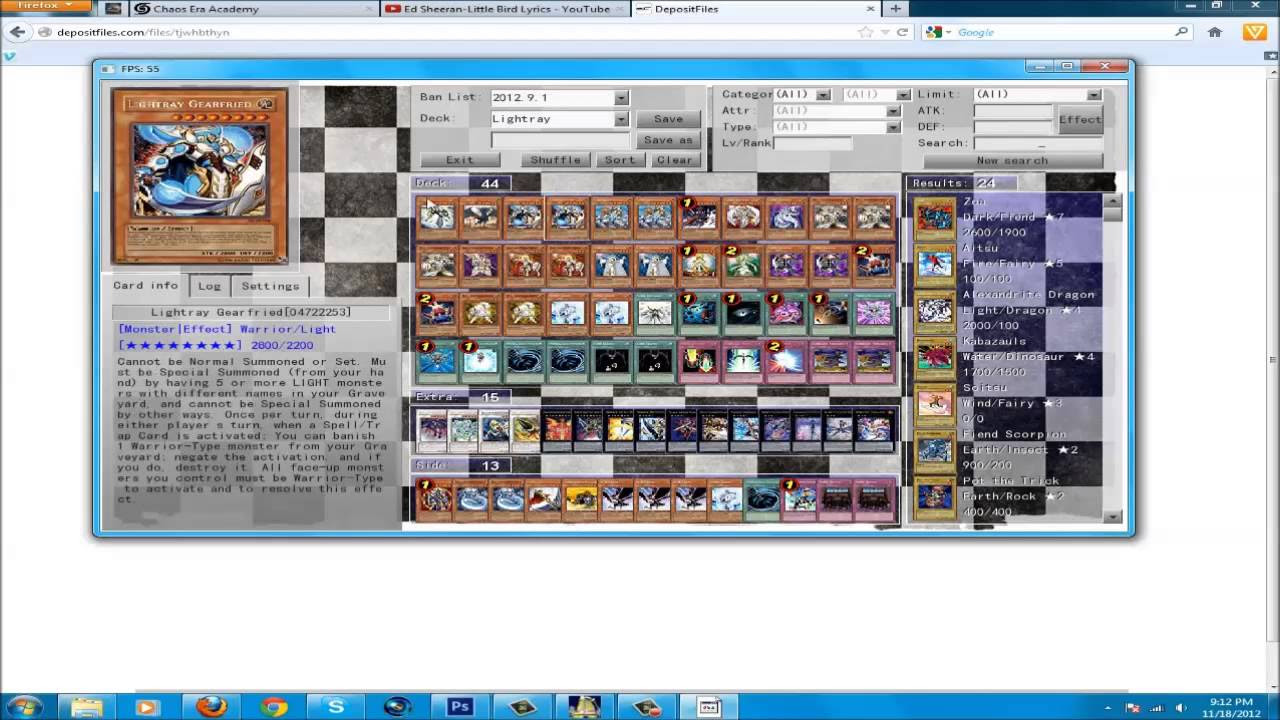This screenshot has width=1280, height=720.
Task: Open the Ban List dropdown
Action: tap(621, 97)
